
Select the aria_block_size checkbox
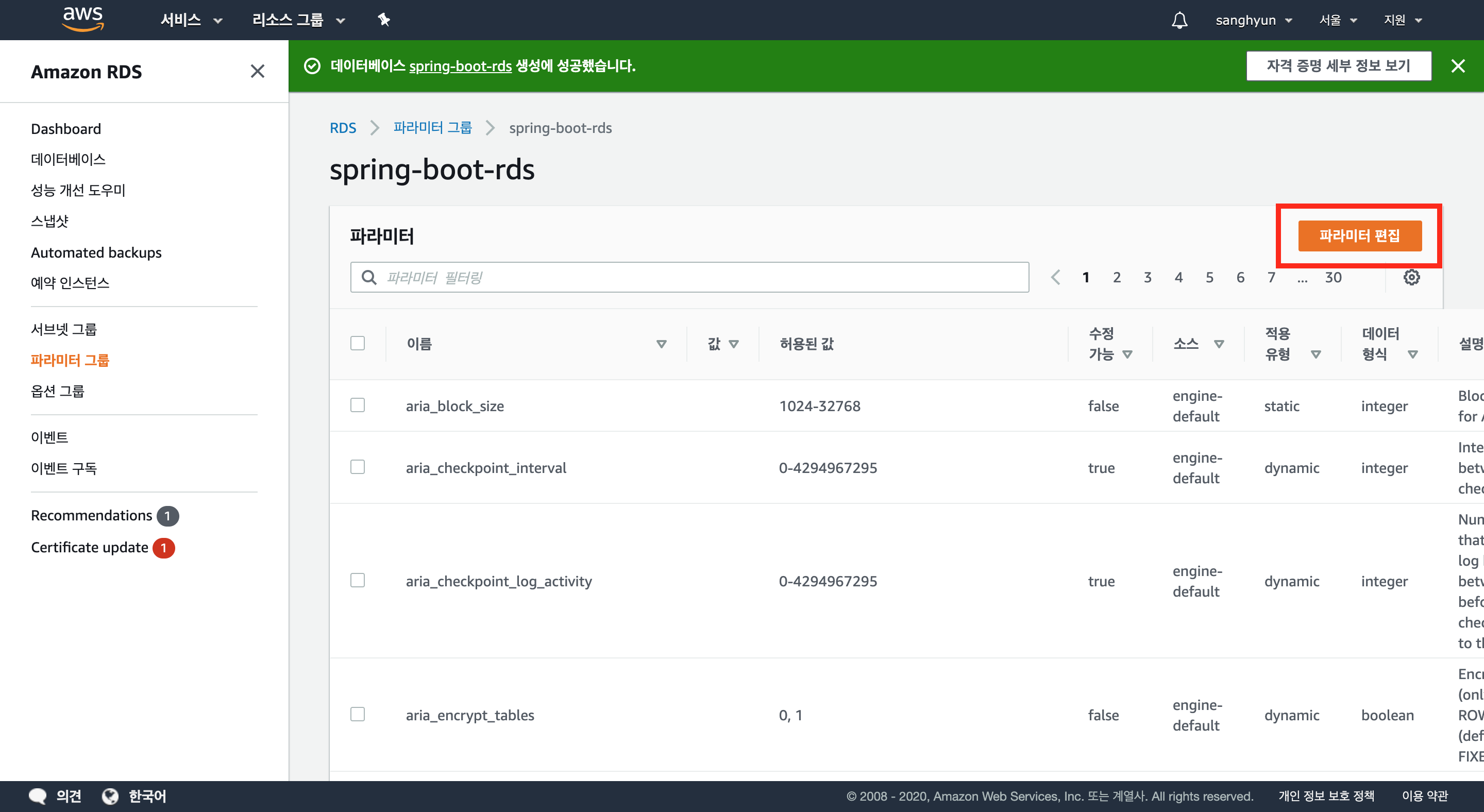(358, 405)
